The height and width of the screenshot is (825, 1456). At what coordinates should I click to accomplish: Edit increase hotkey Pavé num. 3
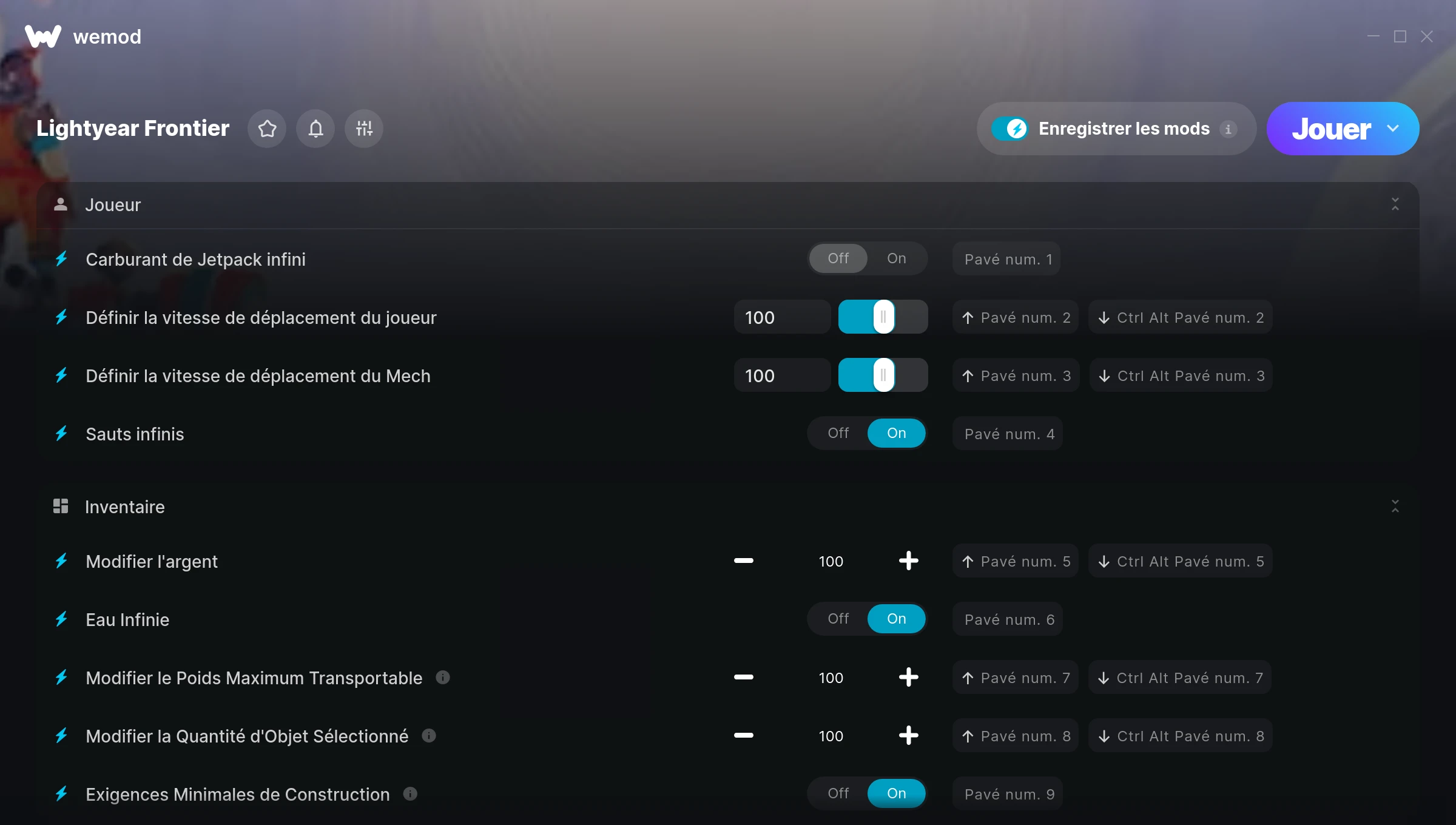click(x=1016, y=375)
